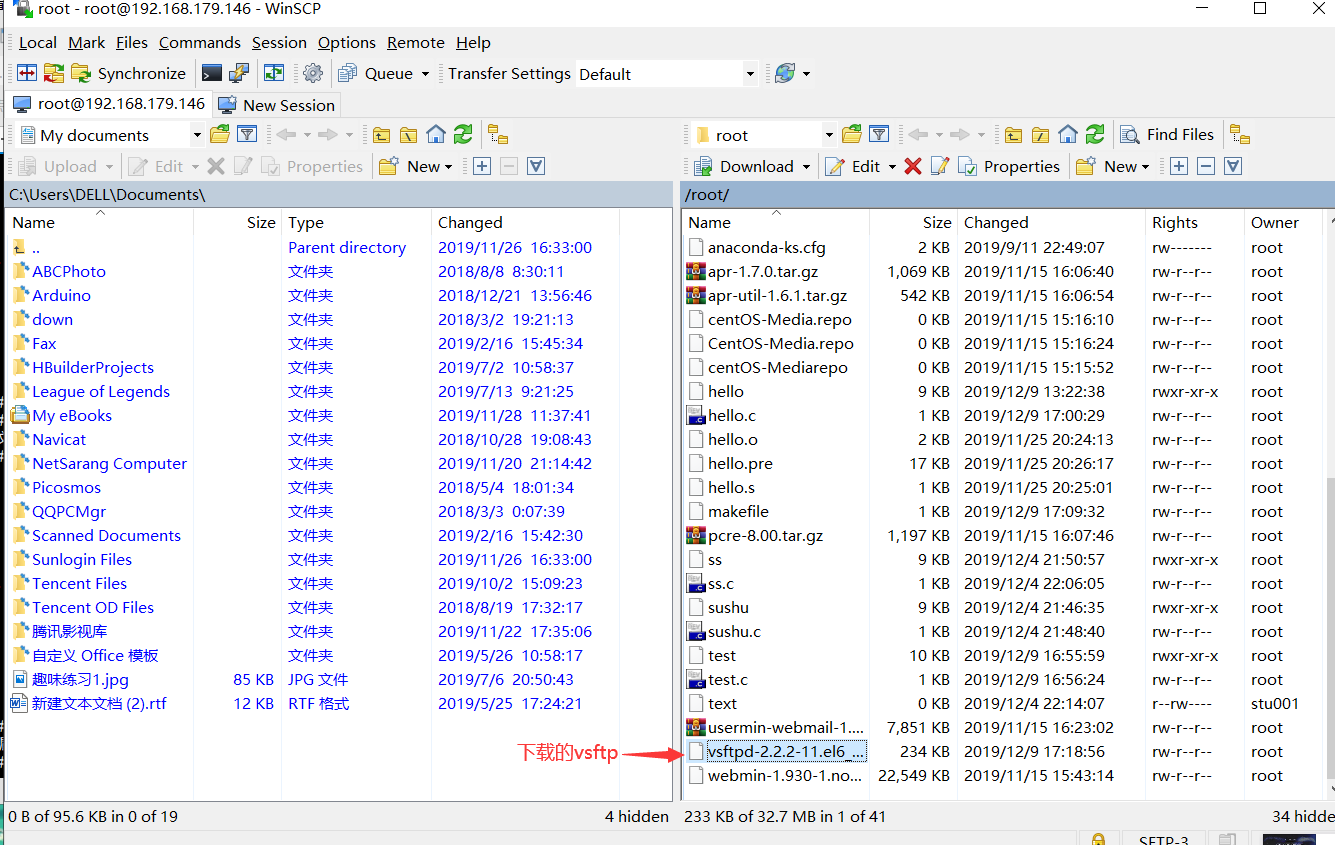Switch to the New Session tab
The image size is (1335, 845).
point(276,105)
